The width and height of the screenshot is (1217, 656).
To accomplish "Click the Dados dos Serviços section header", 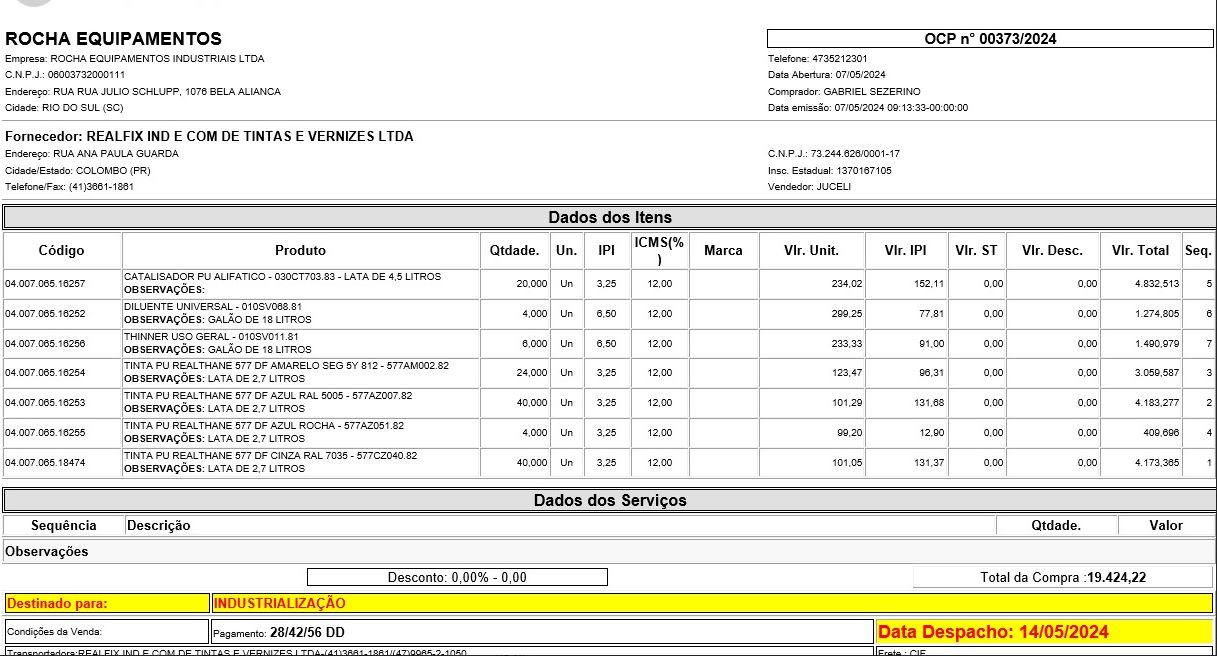I will pos(609,500).
